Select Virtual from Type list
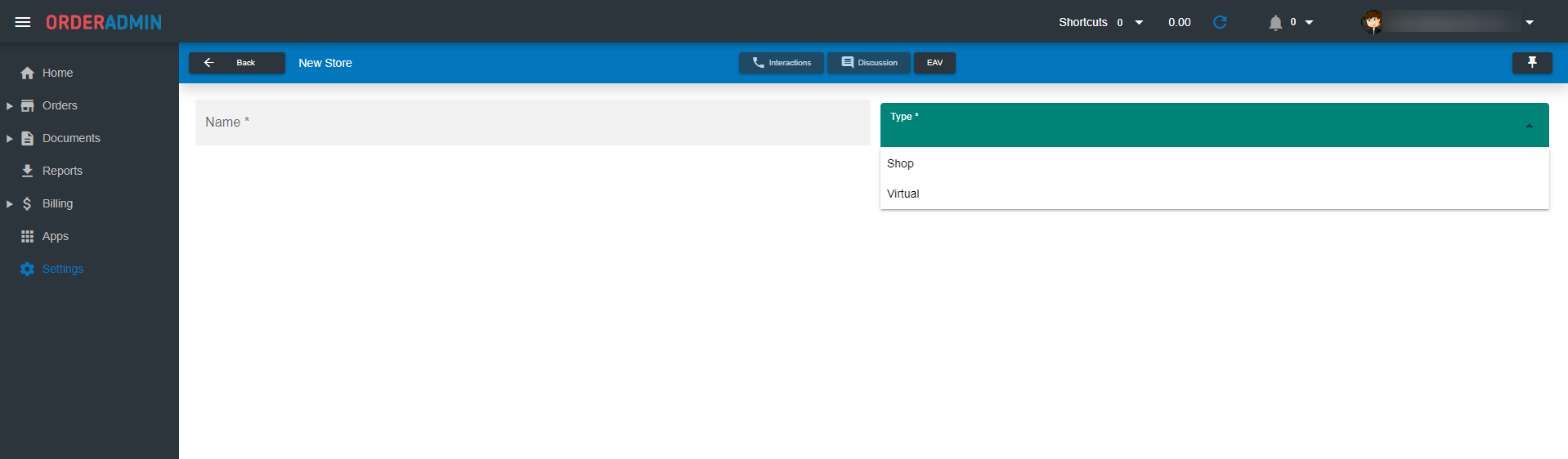 tap(1215, 194)
